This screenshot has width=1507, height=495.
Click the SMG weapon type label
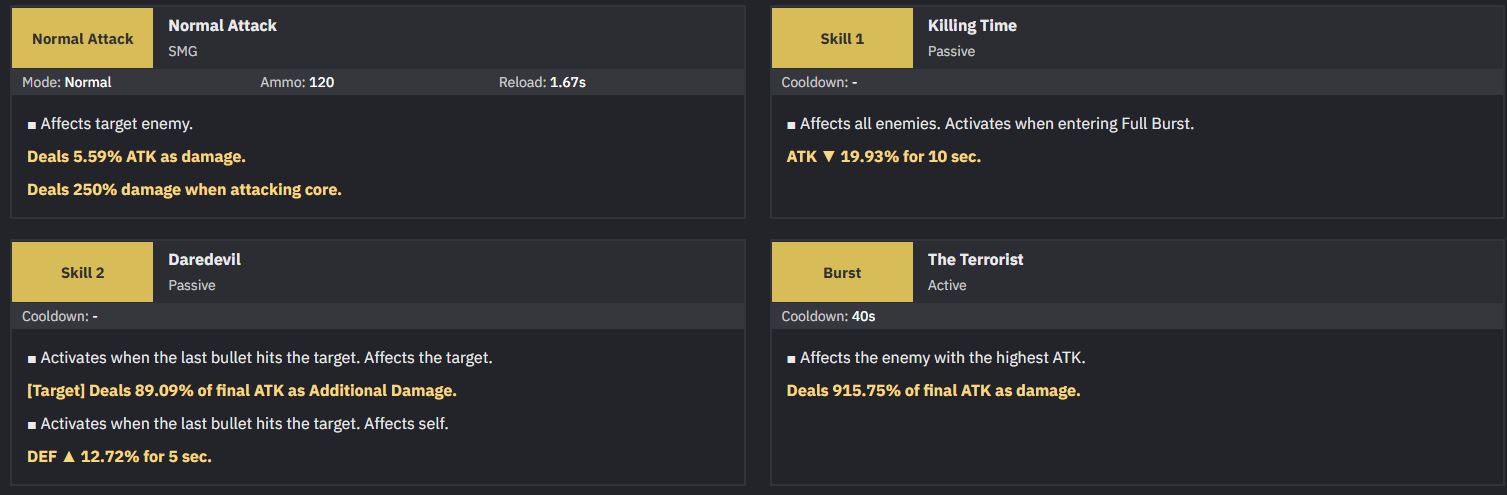(x=183, y=51)
